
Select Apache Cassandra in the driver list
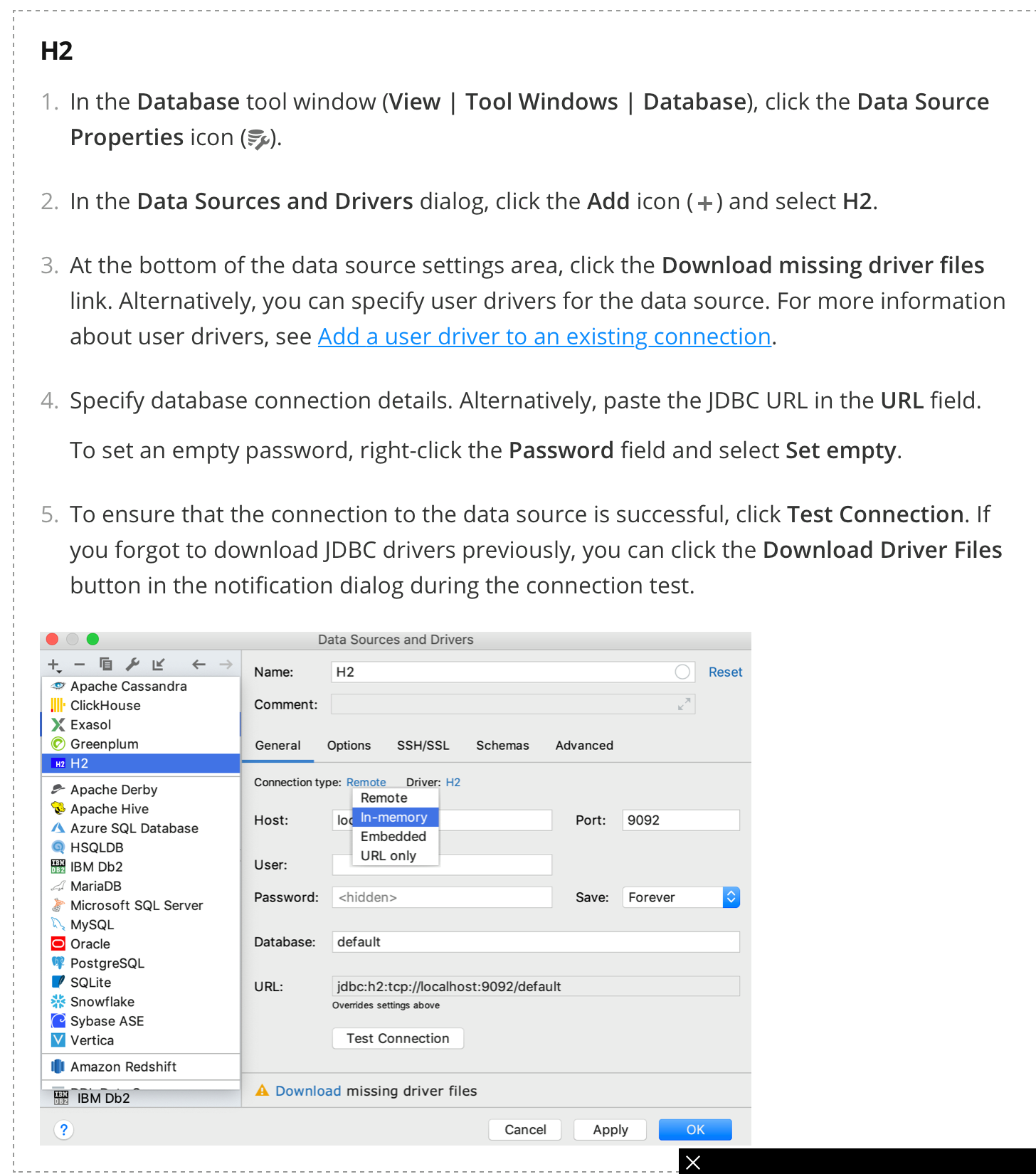(141, 686)
